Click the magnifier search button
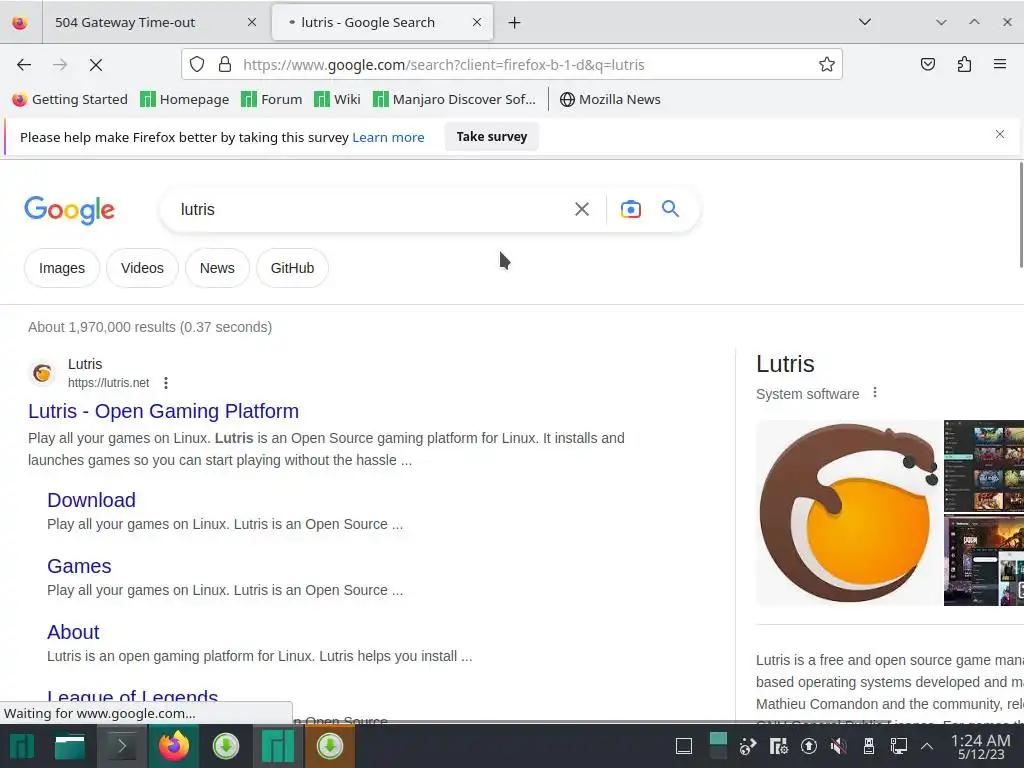 click(x=670, y=209)
